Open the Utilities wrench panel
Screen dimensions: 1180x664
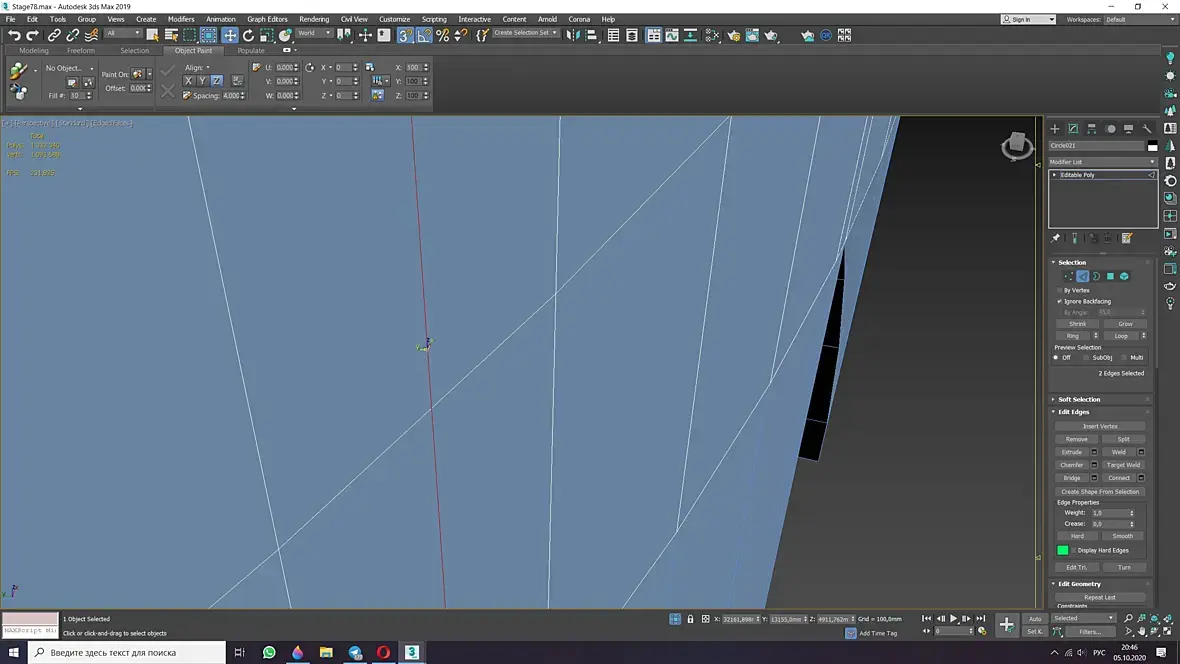[1147, 129]
